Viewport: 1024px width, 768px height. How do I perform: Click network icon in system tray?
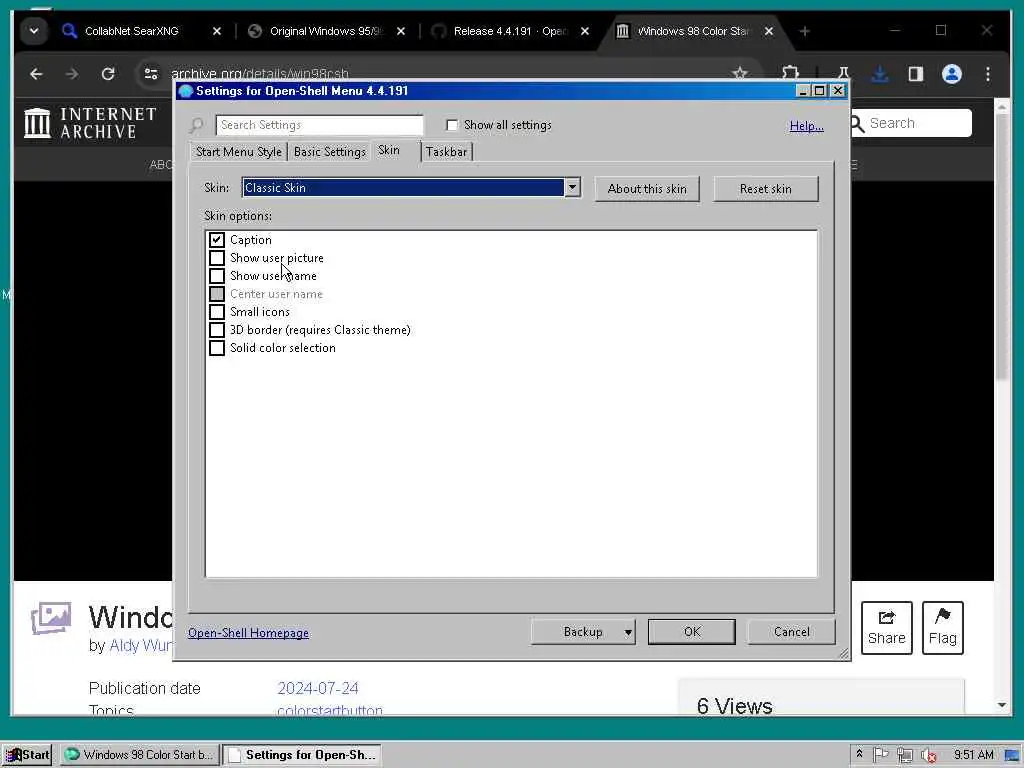tap(904, 756)
